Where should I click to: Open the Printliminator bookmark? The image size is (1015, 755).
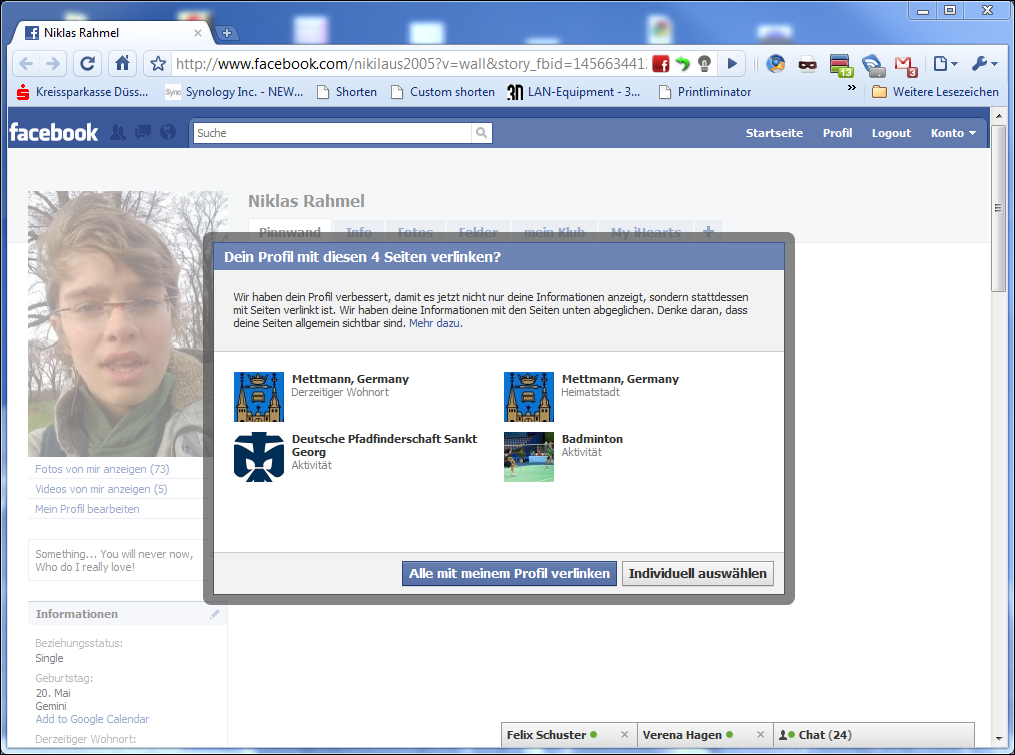click(705, 92)
